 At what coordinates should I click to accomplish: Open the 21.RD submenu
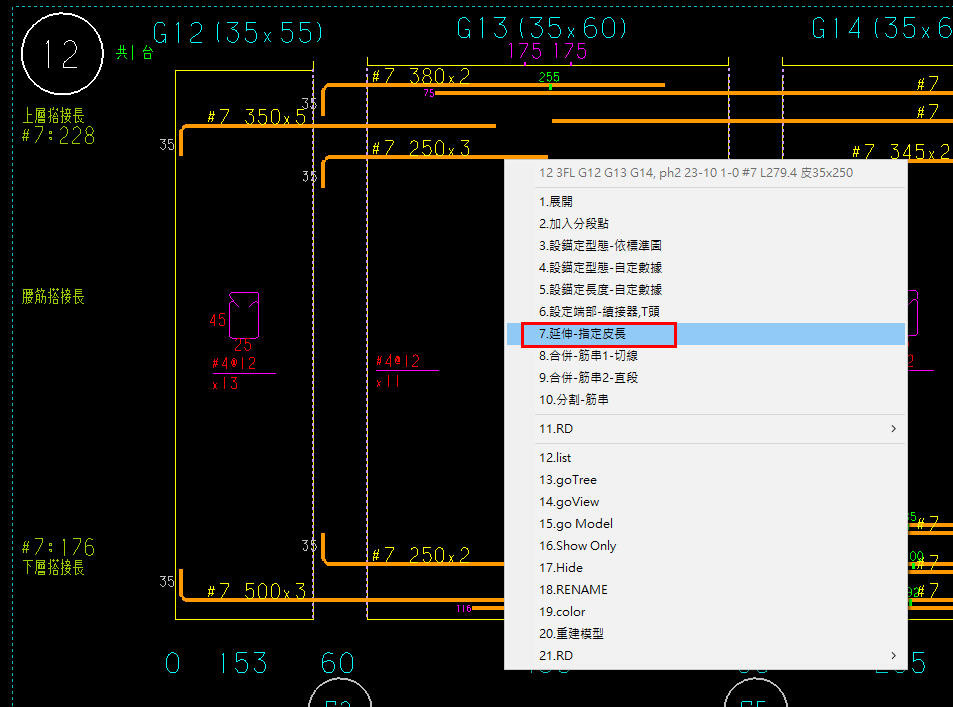706,655
